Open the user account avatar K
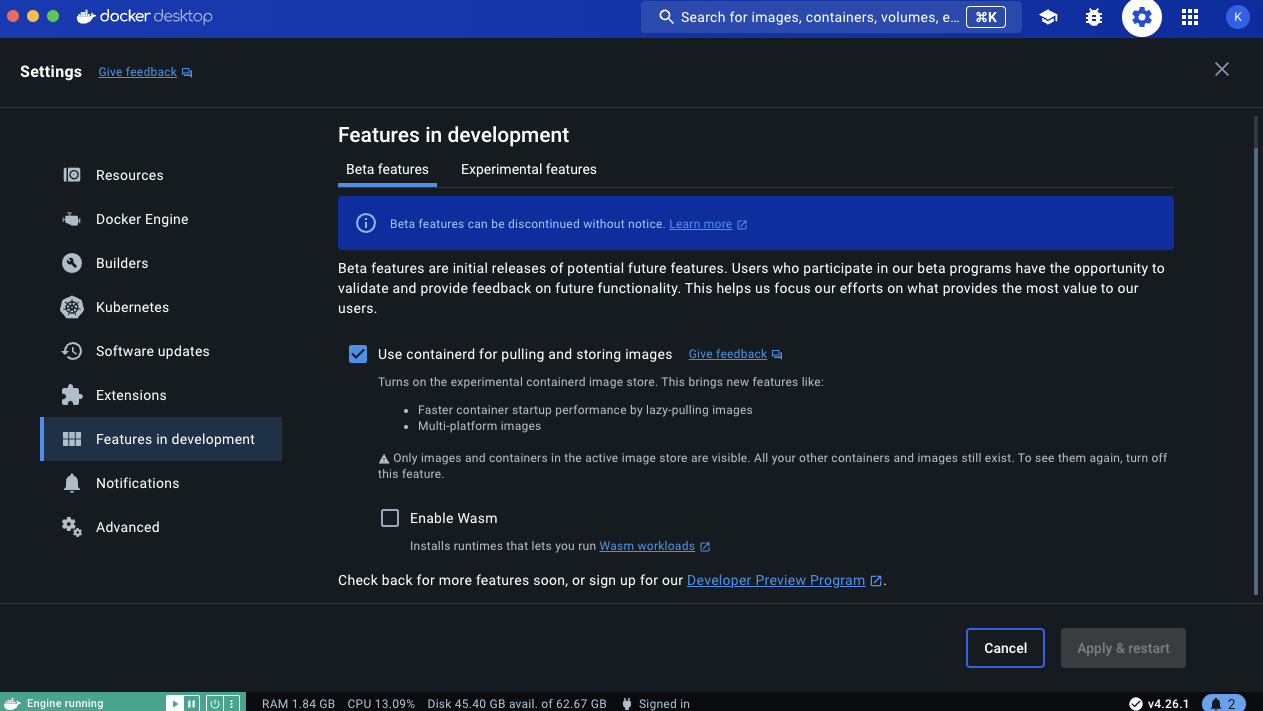This screenshot has height=711, width=1263. click(1237, 17)
